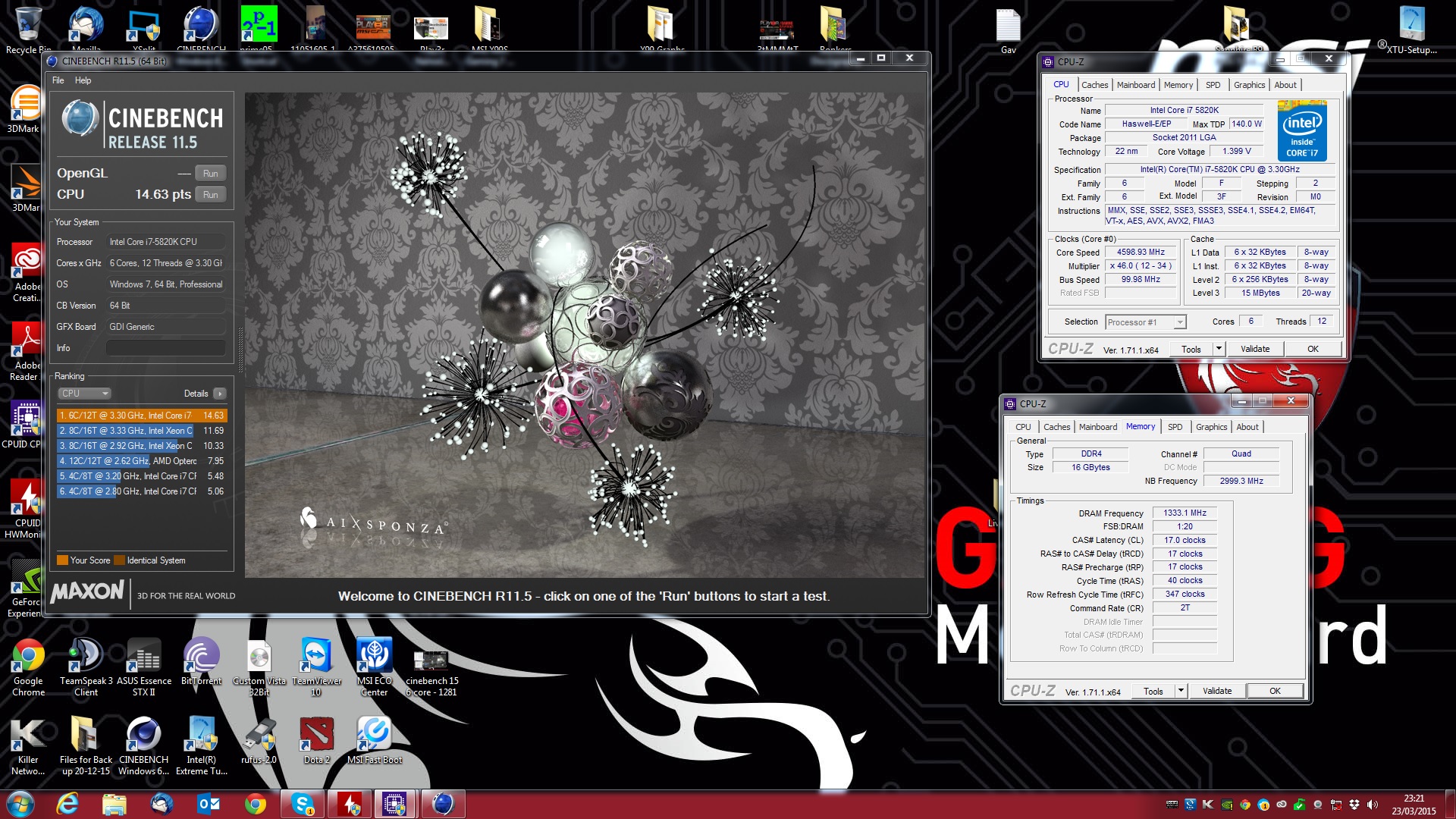1456x819 pixels.
Task: Open Files for Back up folder
Action: 86,746
